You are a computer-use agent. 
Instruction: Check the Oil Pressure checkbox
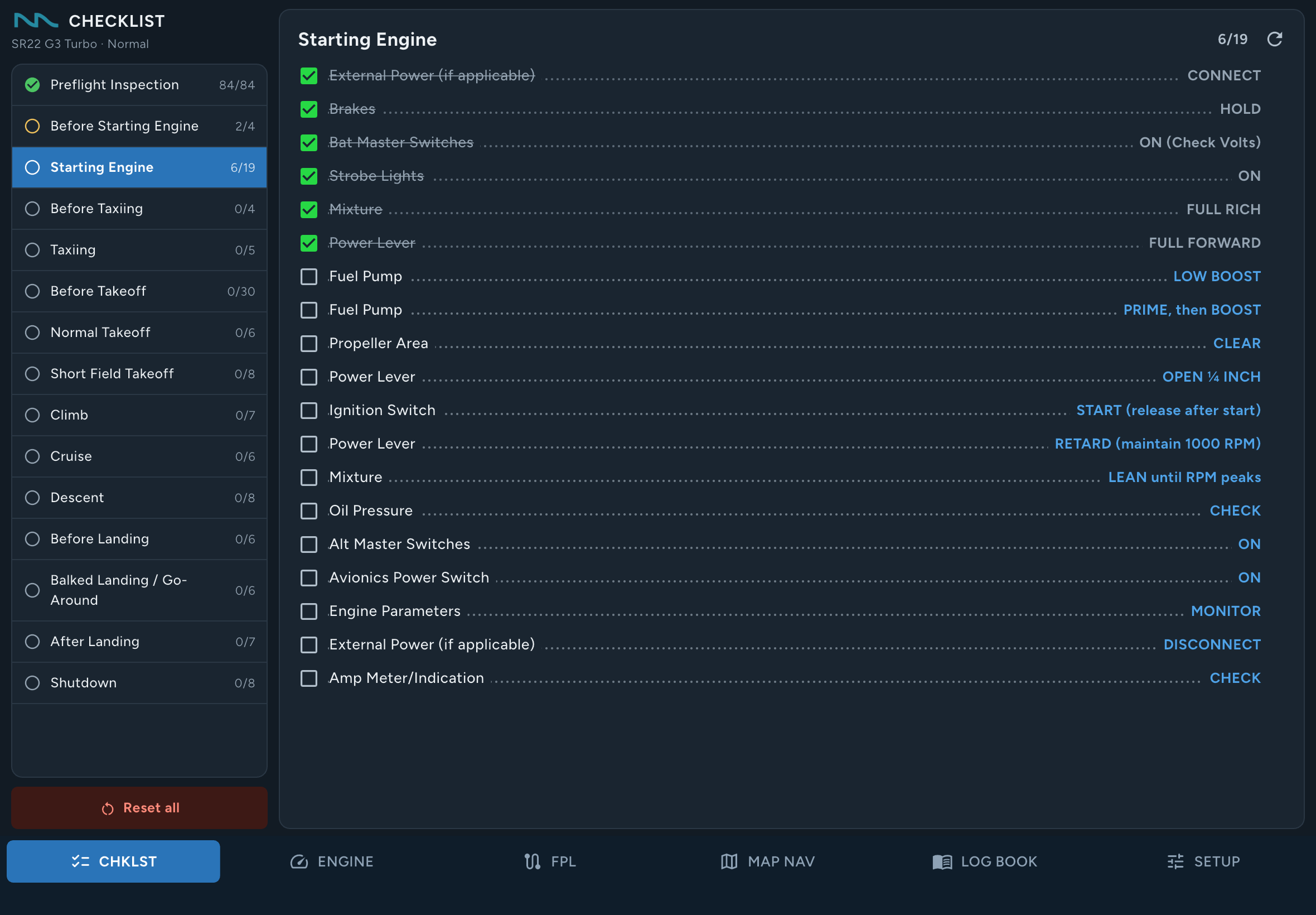click(309, 511)
